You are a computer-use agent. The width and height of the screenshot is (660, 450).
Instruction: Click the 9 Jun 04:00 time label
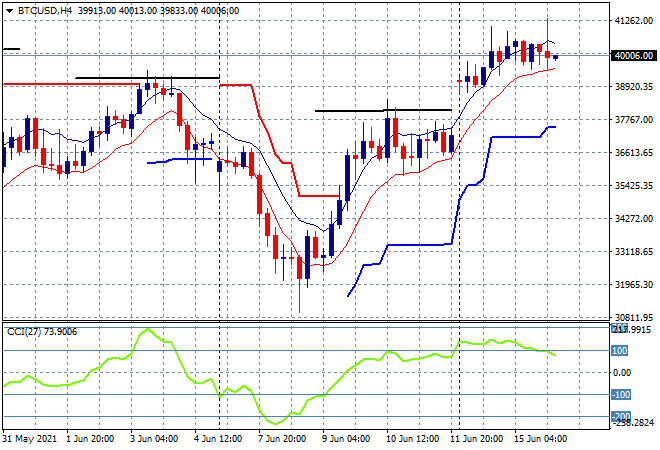coord(346,439)
